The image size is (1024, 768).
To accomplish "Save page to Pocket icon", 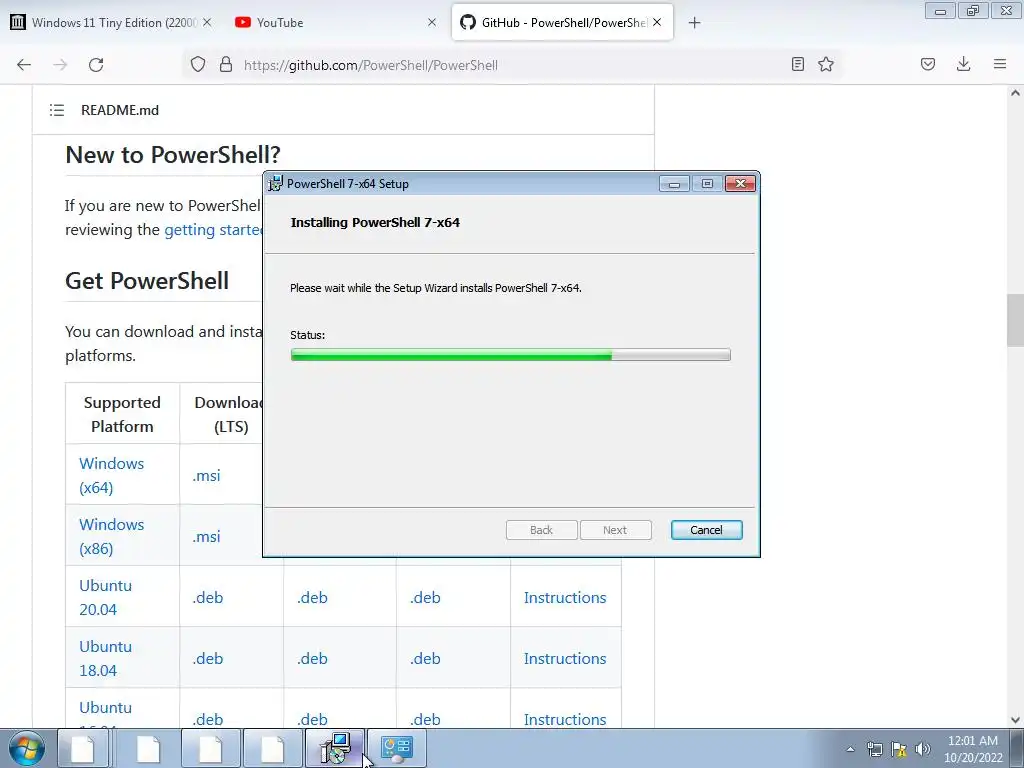I will (928, 64).
